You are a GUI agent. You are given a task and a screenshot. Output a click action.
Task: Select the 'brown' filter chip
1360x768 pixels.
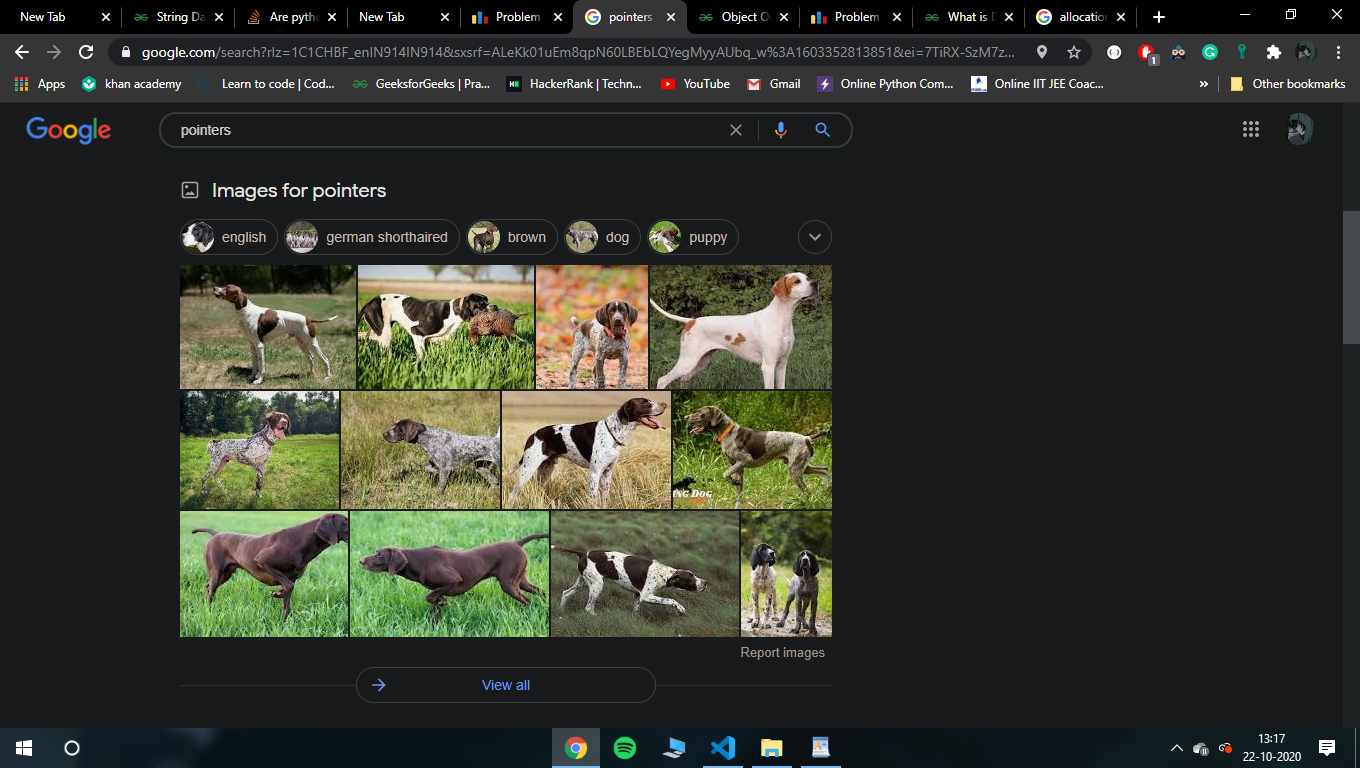[x=511, y=237]
